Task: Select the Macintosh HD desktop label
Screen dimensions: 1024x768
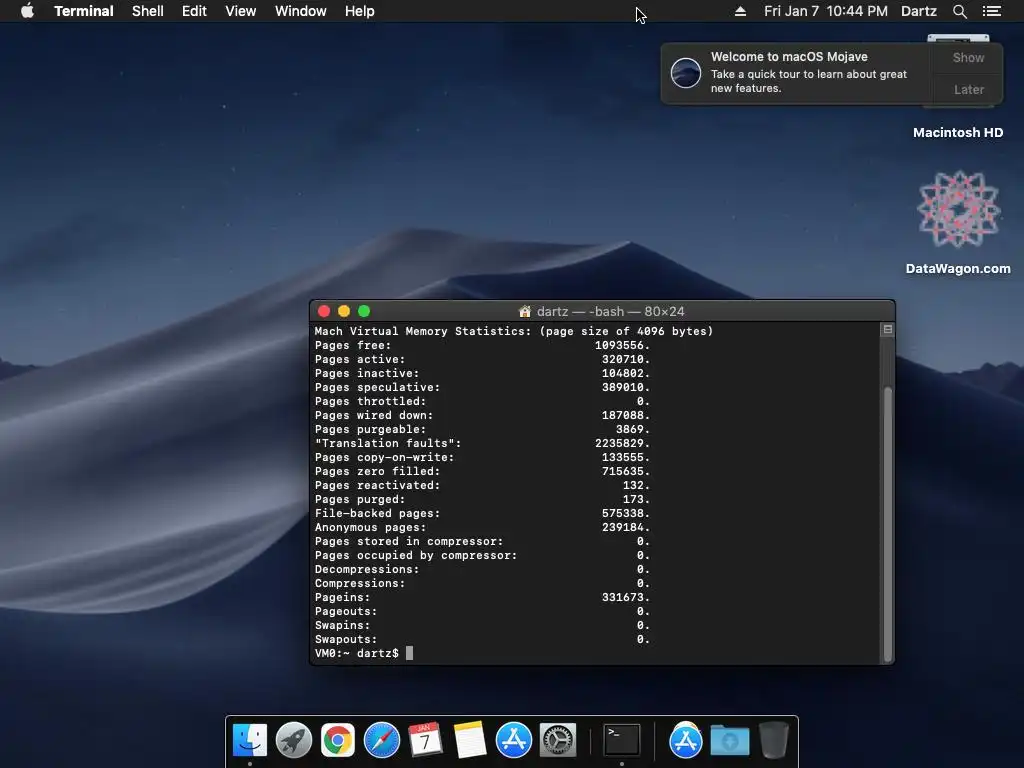Action: (957, 133)
